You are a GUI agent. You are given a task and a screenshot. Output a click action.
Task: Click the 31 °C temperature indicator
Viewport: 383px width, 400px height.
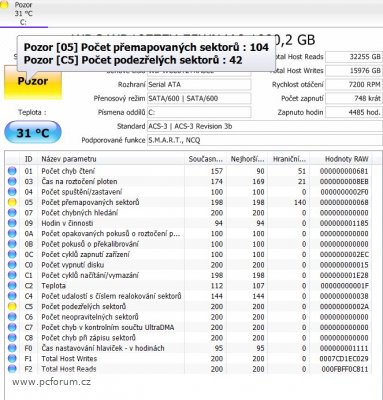click(x=33, y=133)
